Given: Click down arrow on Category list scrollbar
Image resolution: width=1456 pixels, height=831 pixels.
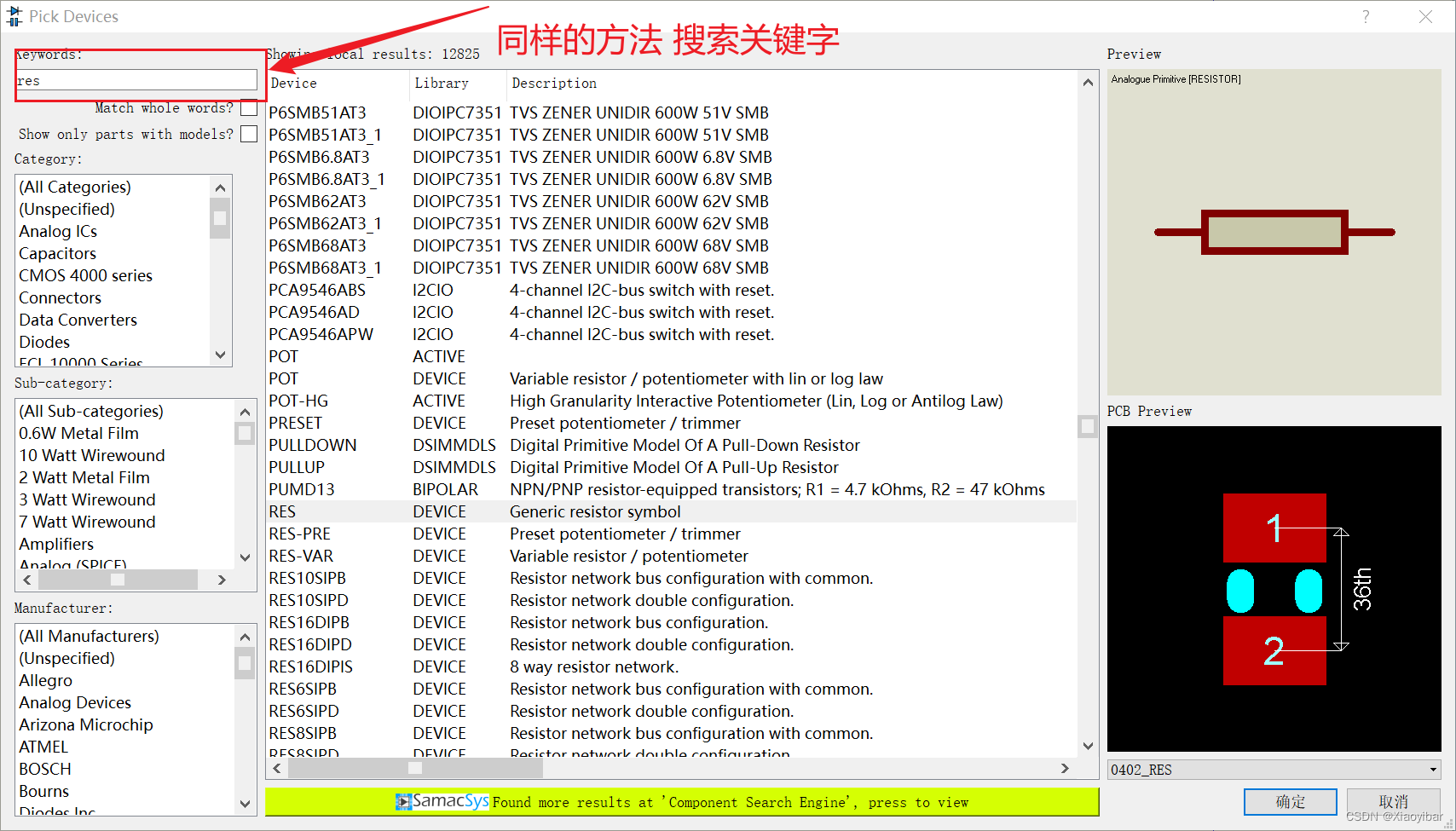Looking at the screenshot, I should pos(220,355).
